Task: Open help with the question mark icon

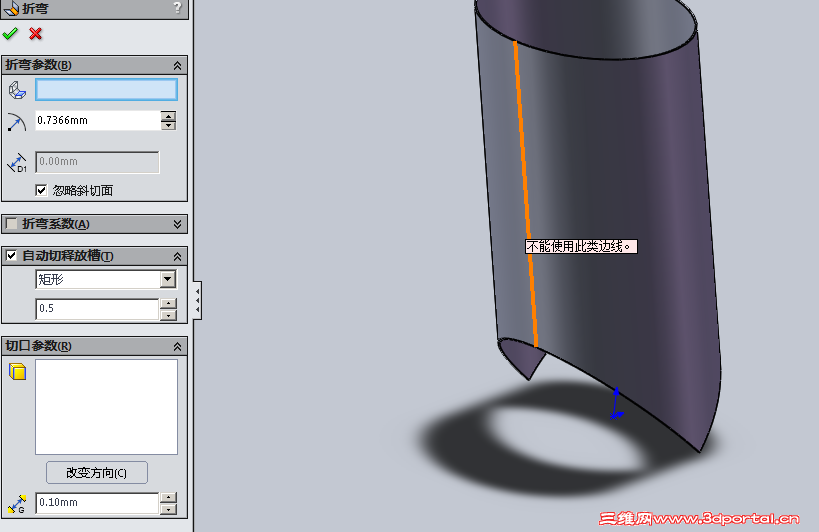Action: 178,7
